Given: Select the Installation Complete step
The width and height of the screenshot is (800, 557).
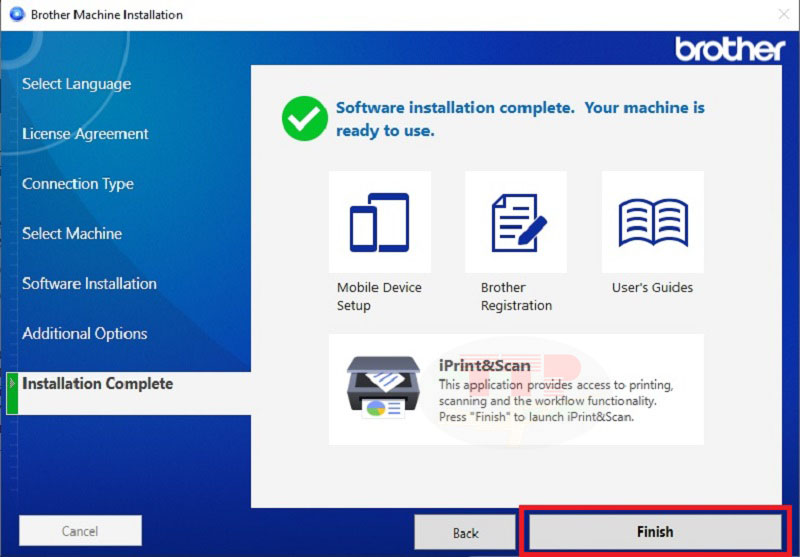Looking at the screenshot, I should pyautogui.click(x=97, y=384).
